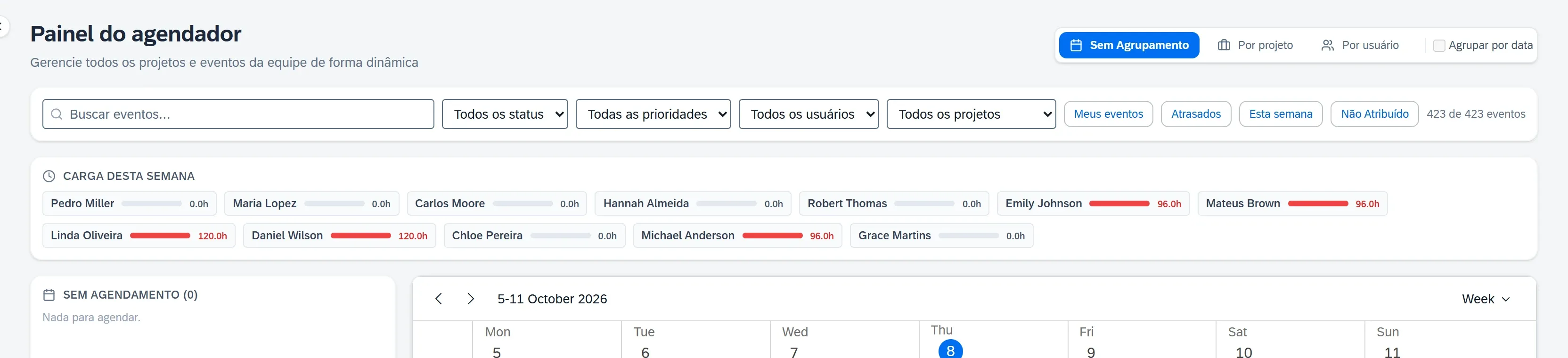Switch to the Por usuário grouping
This screenshot has height=358, width=1568.
click(x=1360, y=46)
